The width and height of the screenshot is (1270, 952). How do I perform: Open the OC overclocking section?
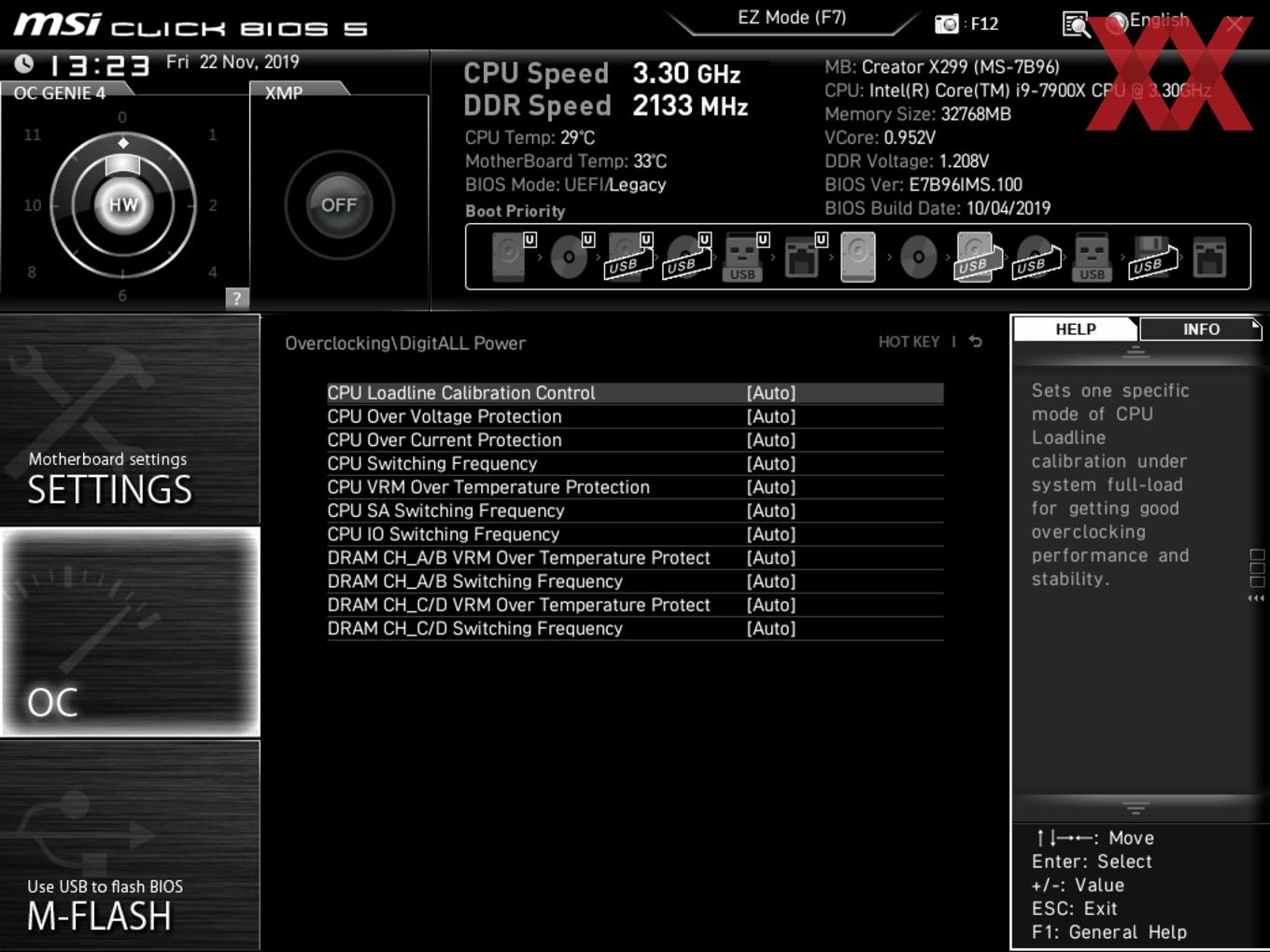tap(130, 633)
